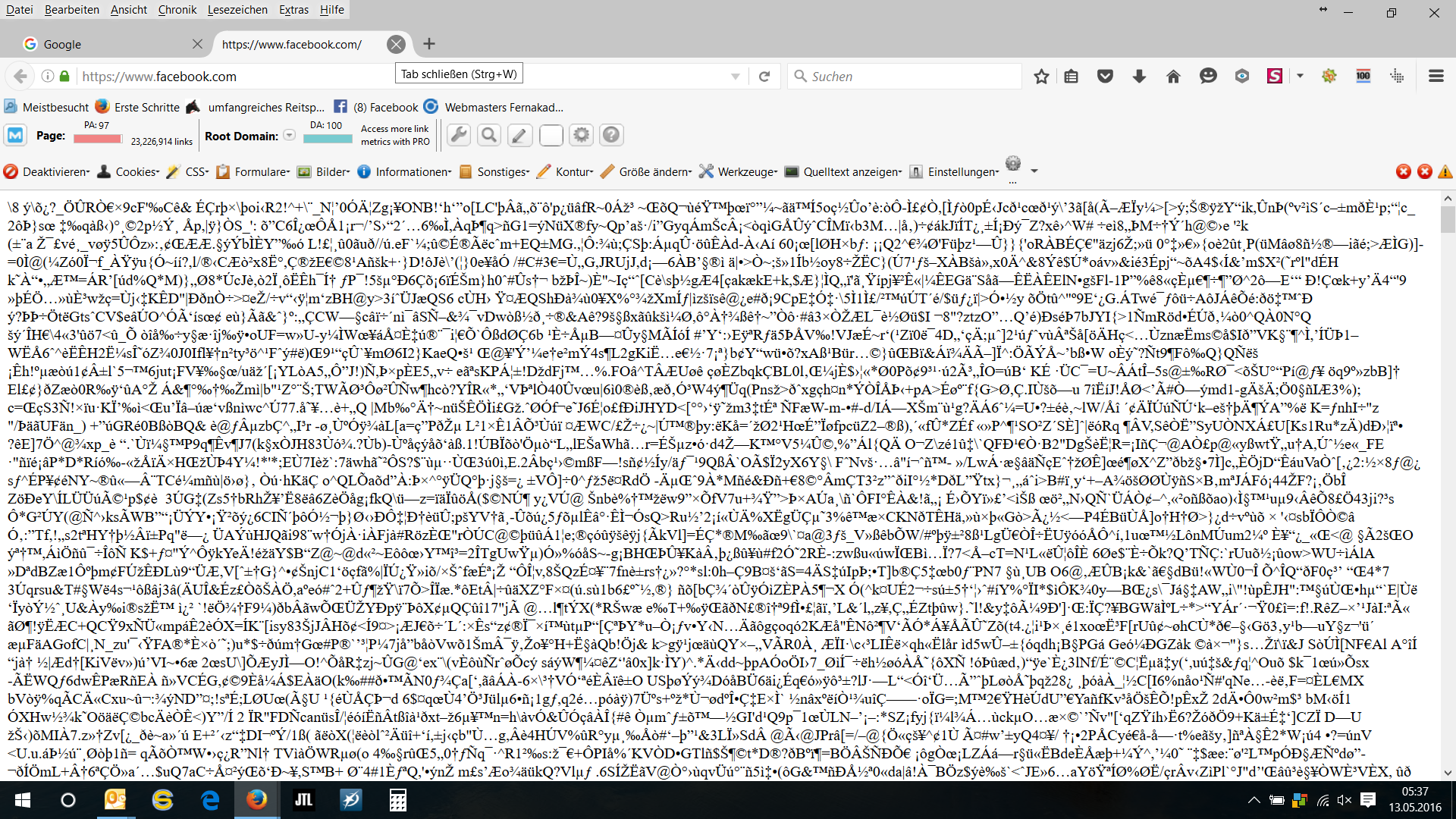Open MozBar gear settings icon

[581, 135]
